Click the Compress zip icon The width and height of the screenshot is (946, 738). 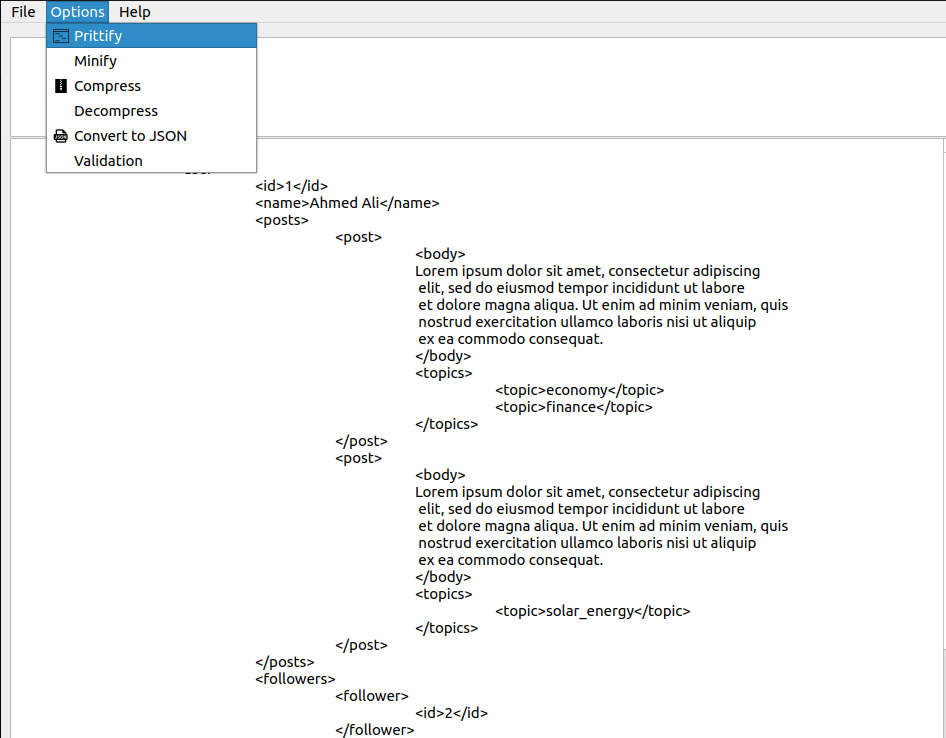tap(60, 86)
